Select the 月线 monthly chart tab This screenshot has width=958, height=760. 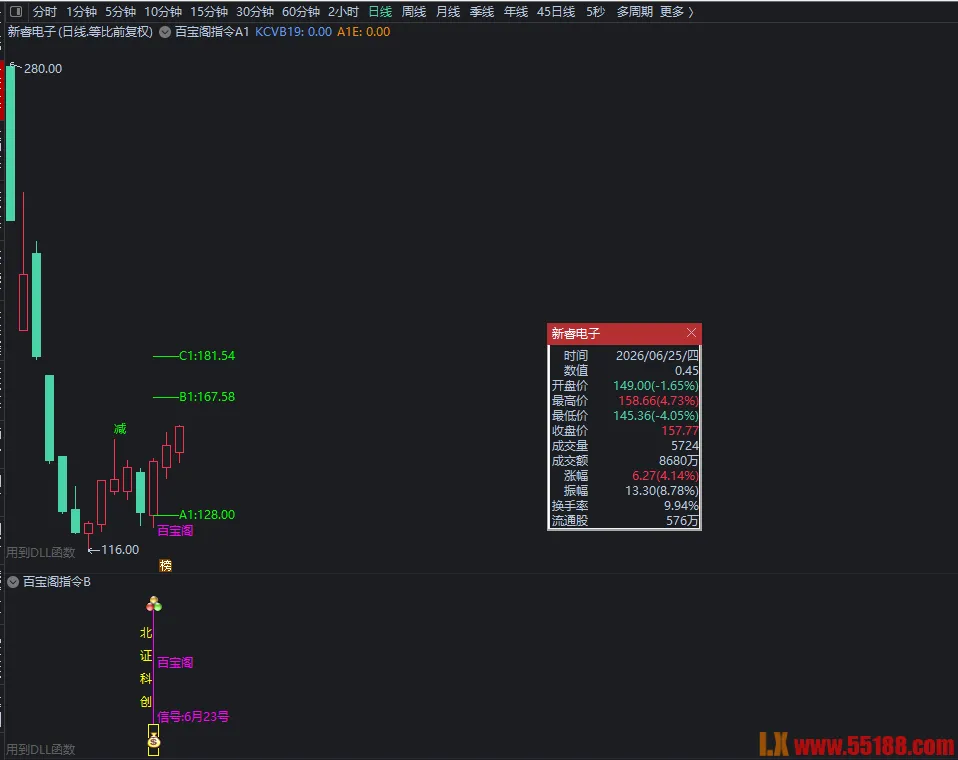point(448,12)
